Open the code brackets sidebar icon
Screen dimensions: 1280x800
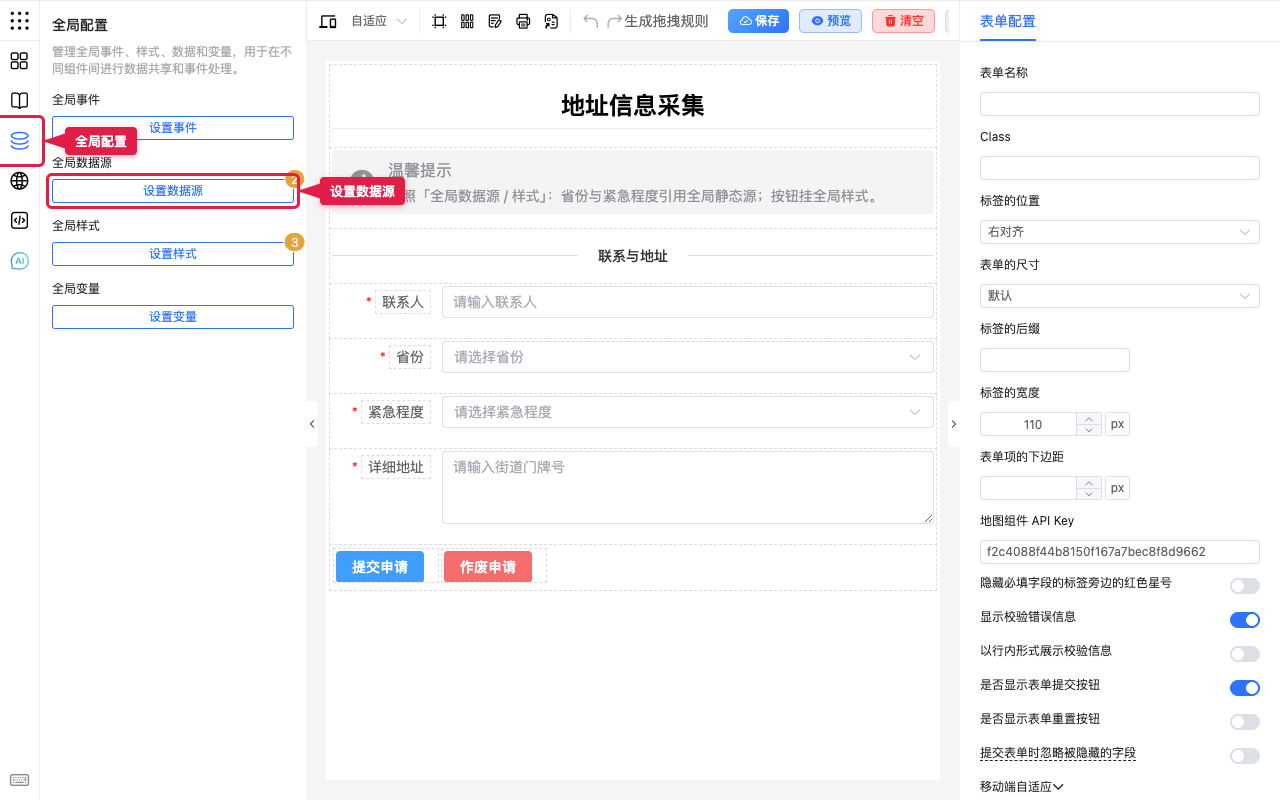19,221
